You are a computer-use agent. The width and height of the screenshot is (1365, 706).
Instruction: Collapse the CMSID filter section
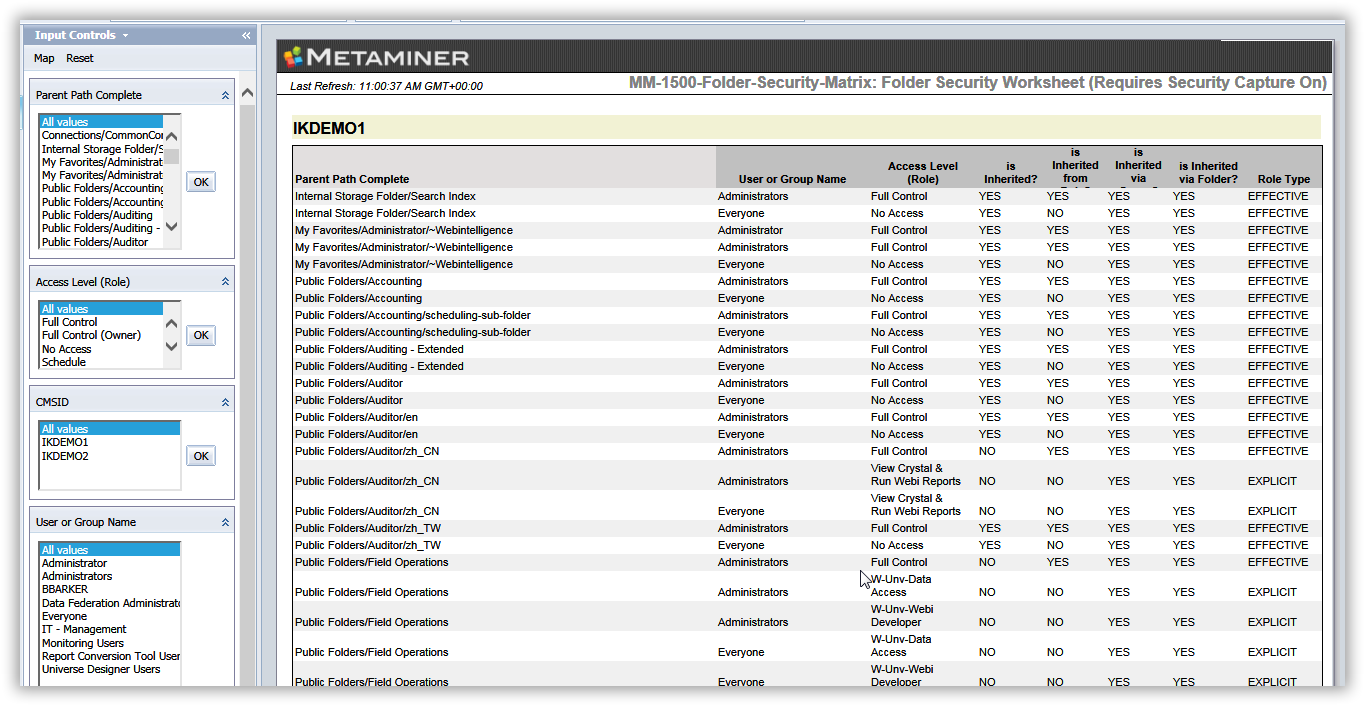click(225, 402)
